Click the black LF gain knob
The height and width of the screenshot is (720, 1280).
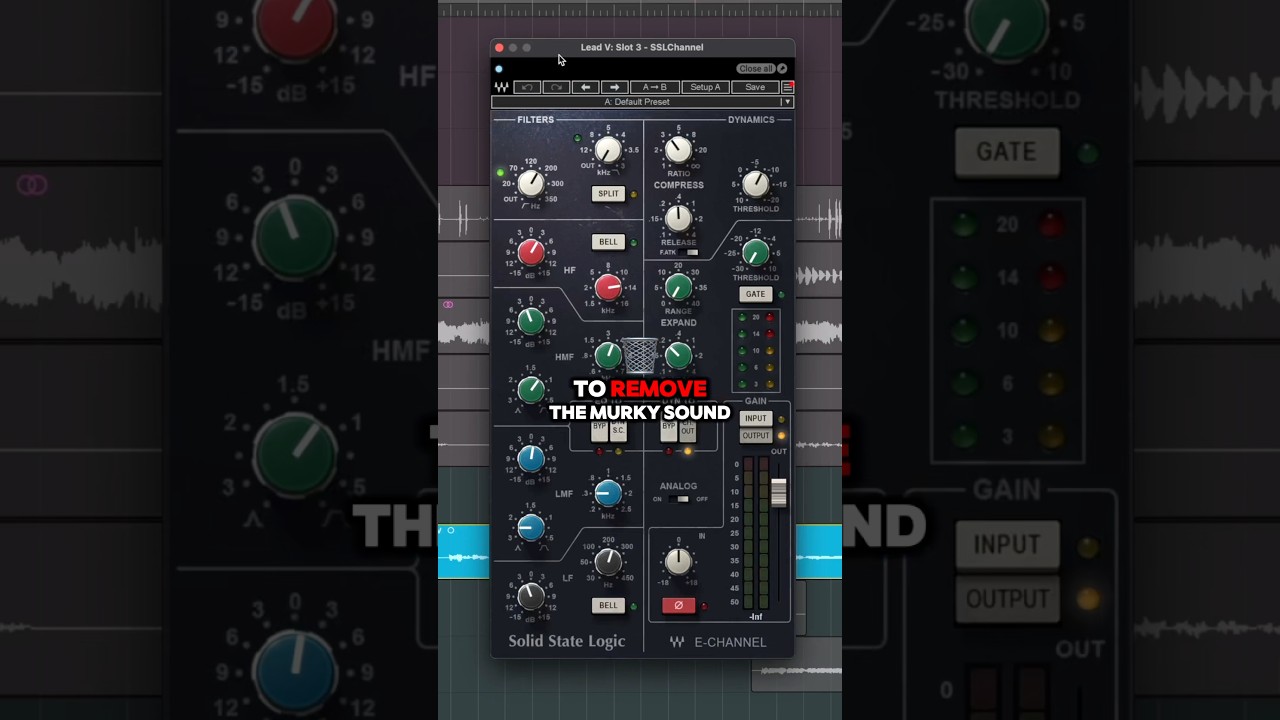click(x=531, y=597)
